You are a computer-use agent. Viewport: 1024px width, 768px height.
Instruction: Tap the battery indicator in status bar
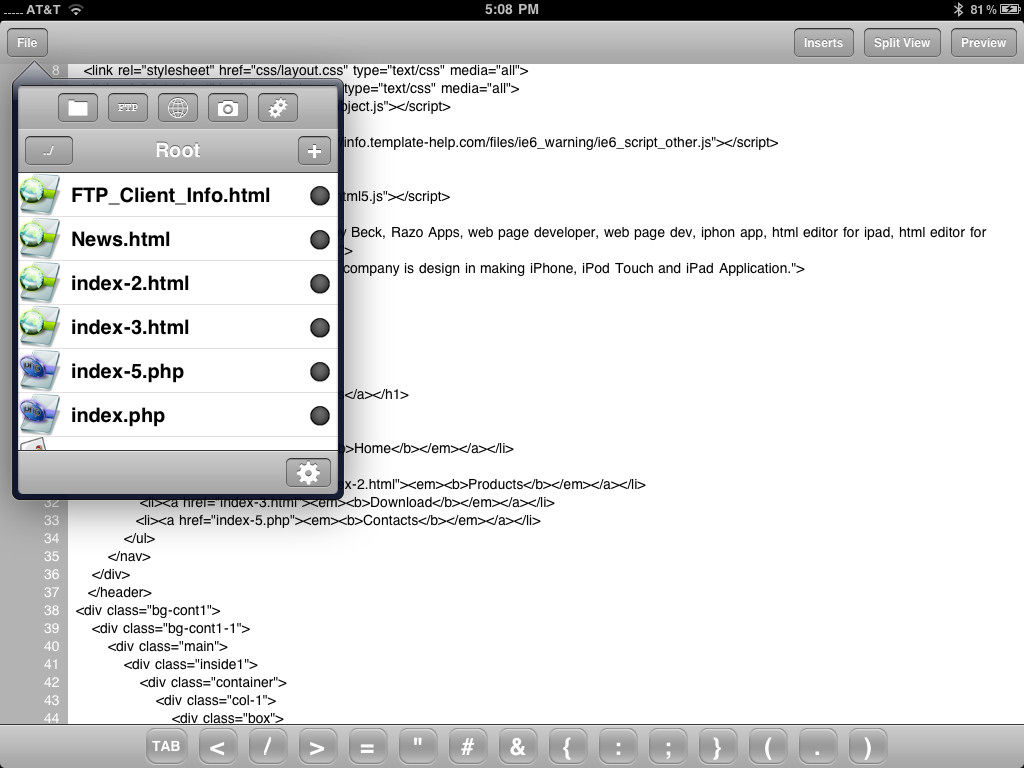pos(1008,9)
